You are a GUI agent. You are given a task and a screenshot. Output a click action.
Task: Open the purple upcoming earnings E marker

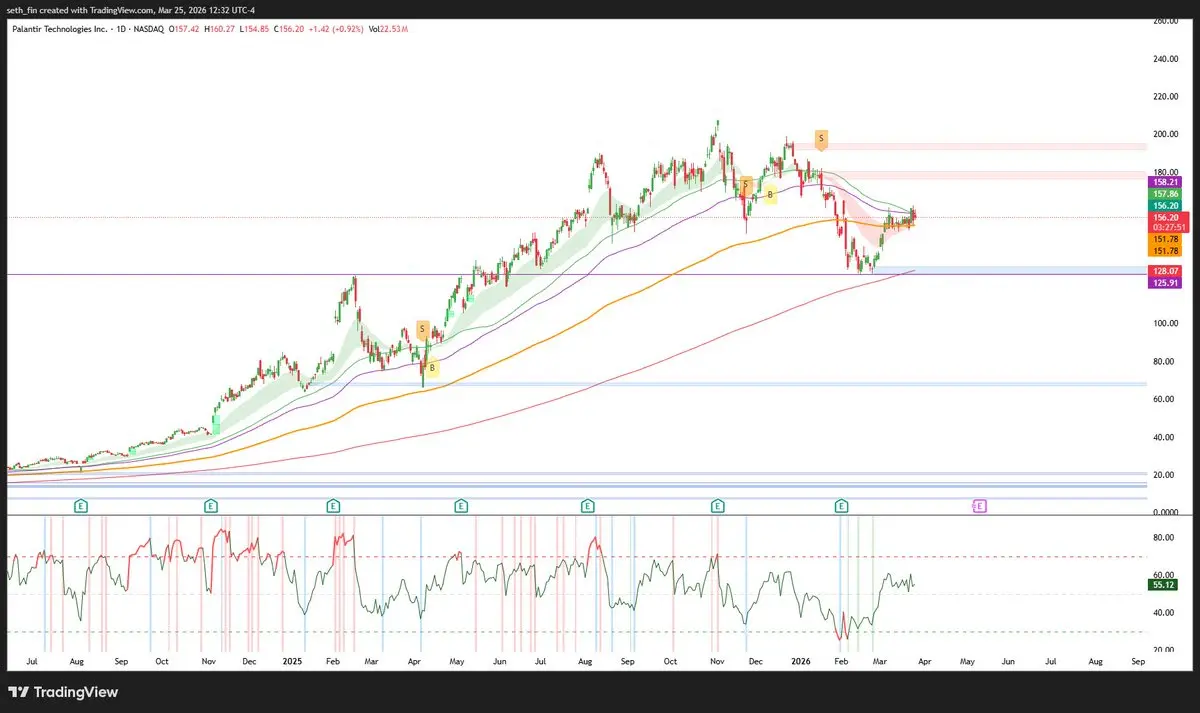(980, 507)
